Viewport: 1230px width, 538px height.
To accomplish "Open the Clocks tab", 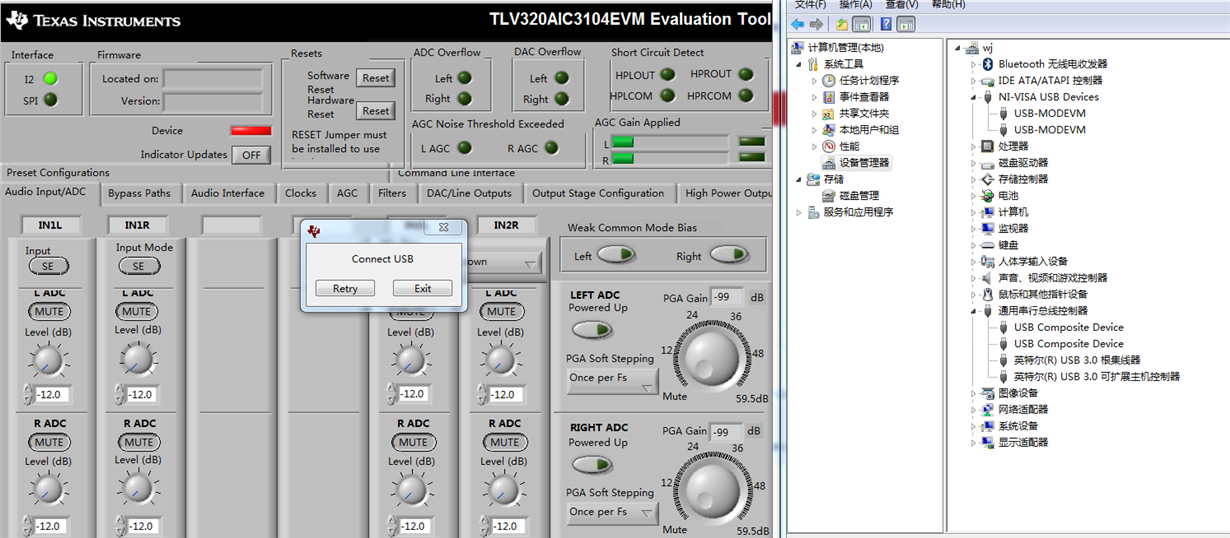I will 300,193.
